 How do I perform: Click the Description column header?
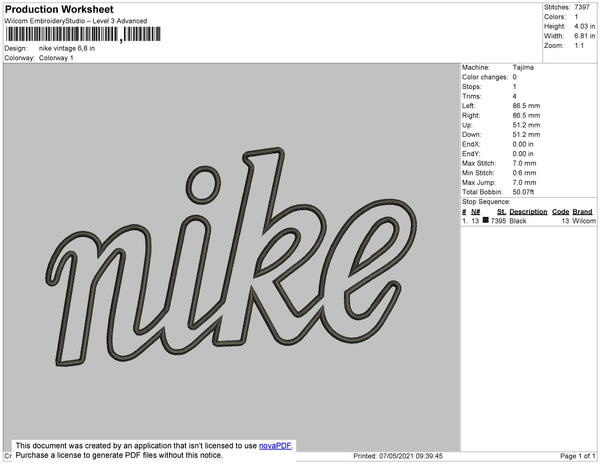tap(528, 212)
